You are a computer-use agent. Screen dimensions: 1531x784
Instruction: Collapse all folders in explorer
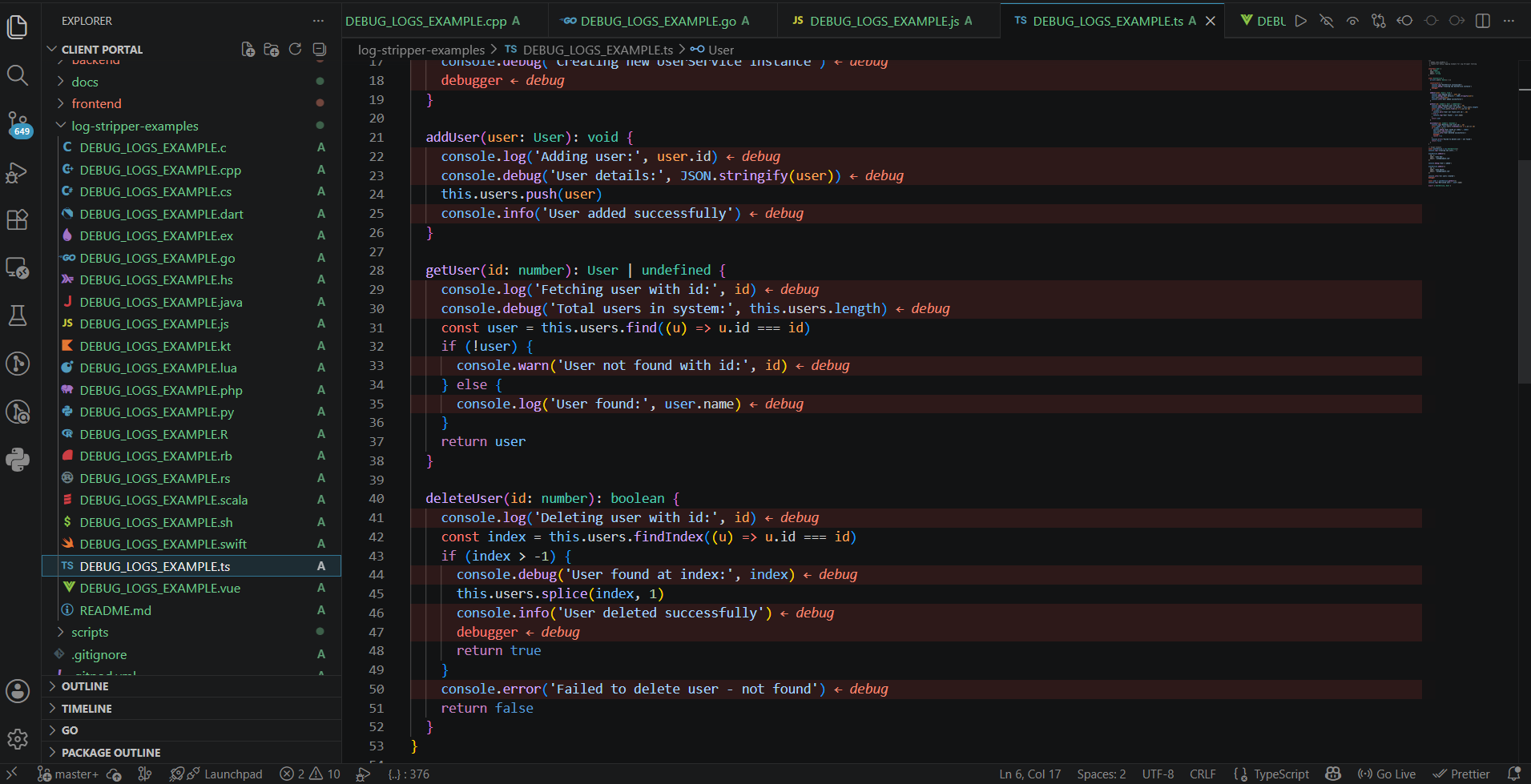tap(319, 50)
